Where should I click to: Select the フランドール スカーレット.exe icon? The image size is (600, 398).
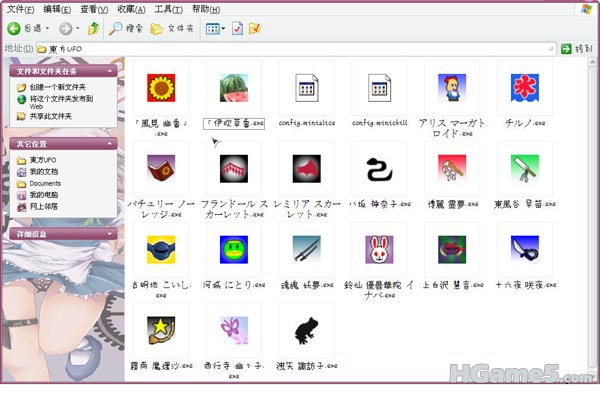(234, 169)
